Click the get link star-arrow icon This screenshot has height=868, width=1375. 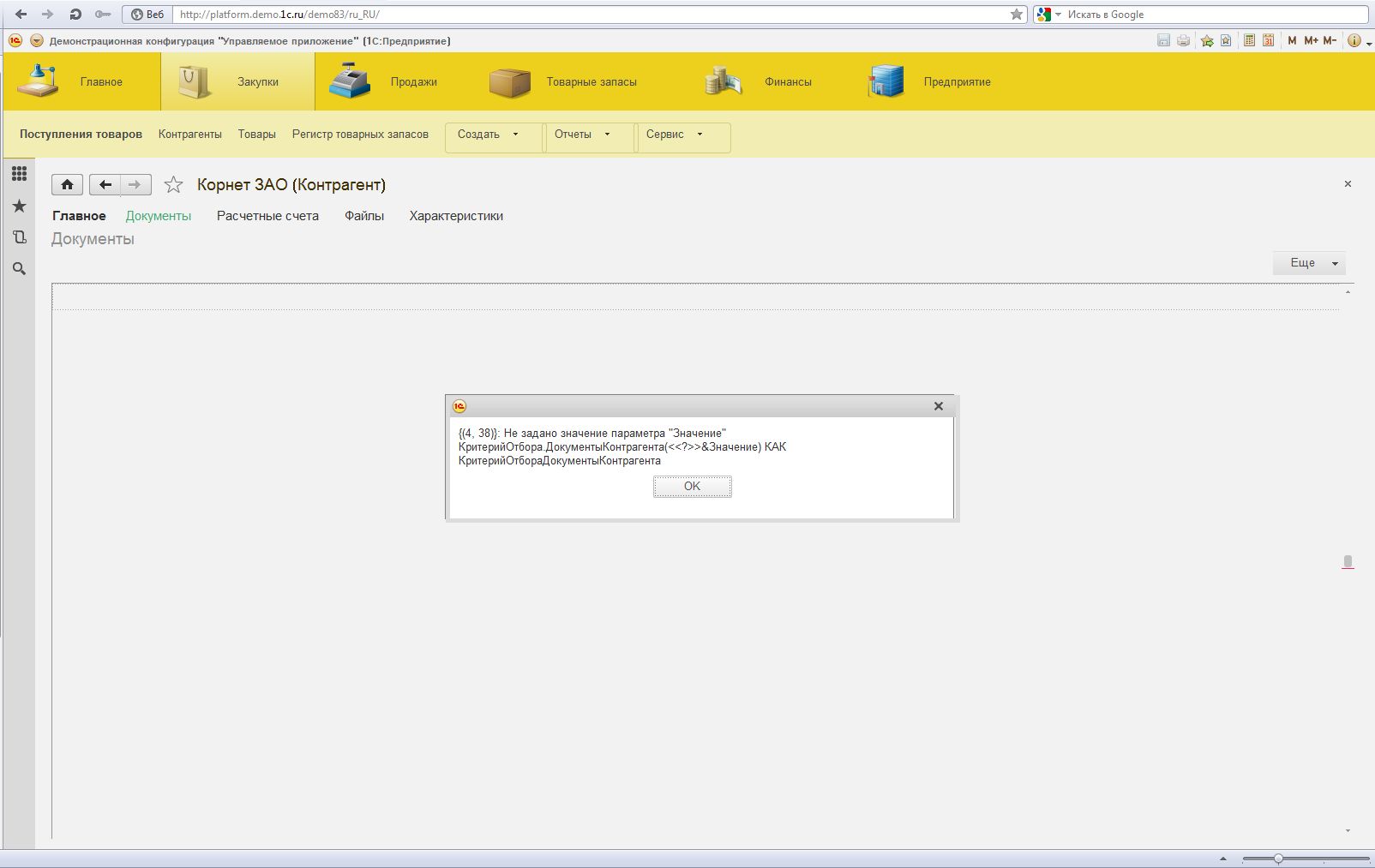(x=1207, y=40)
